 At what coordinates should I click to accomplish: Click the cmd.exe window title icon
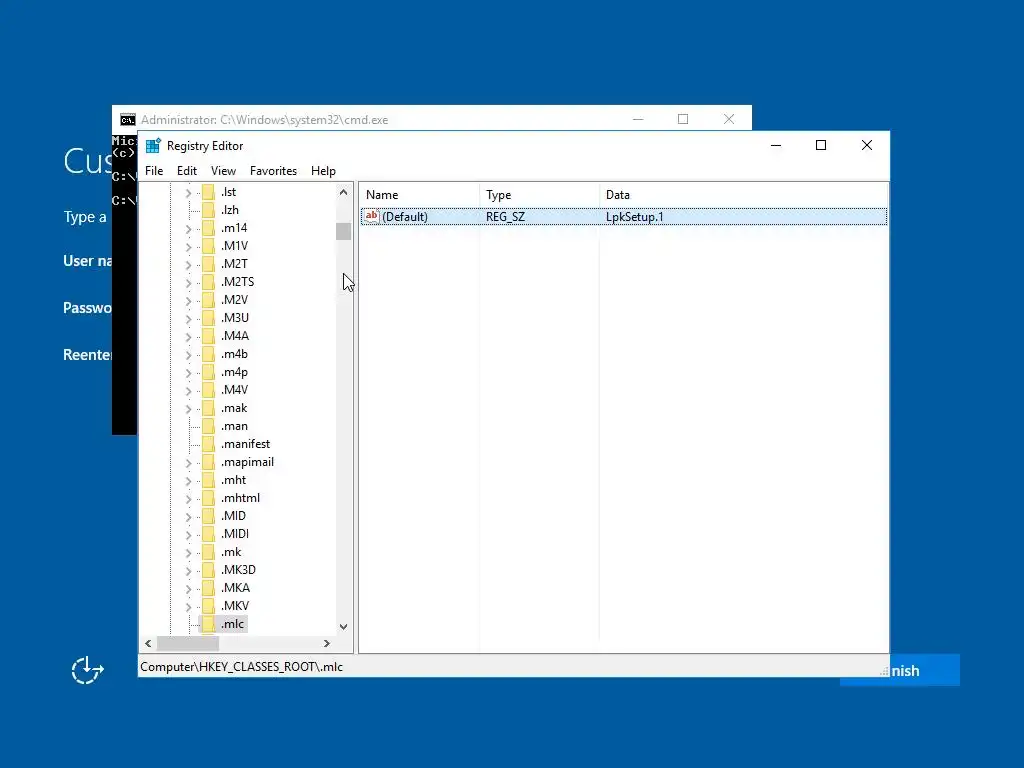coord(128,120)
